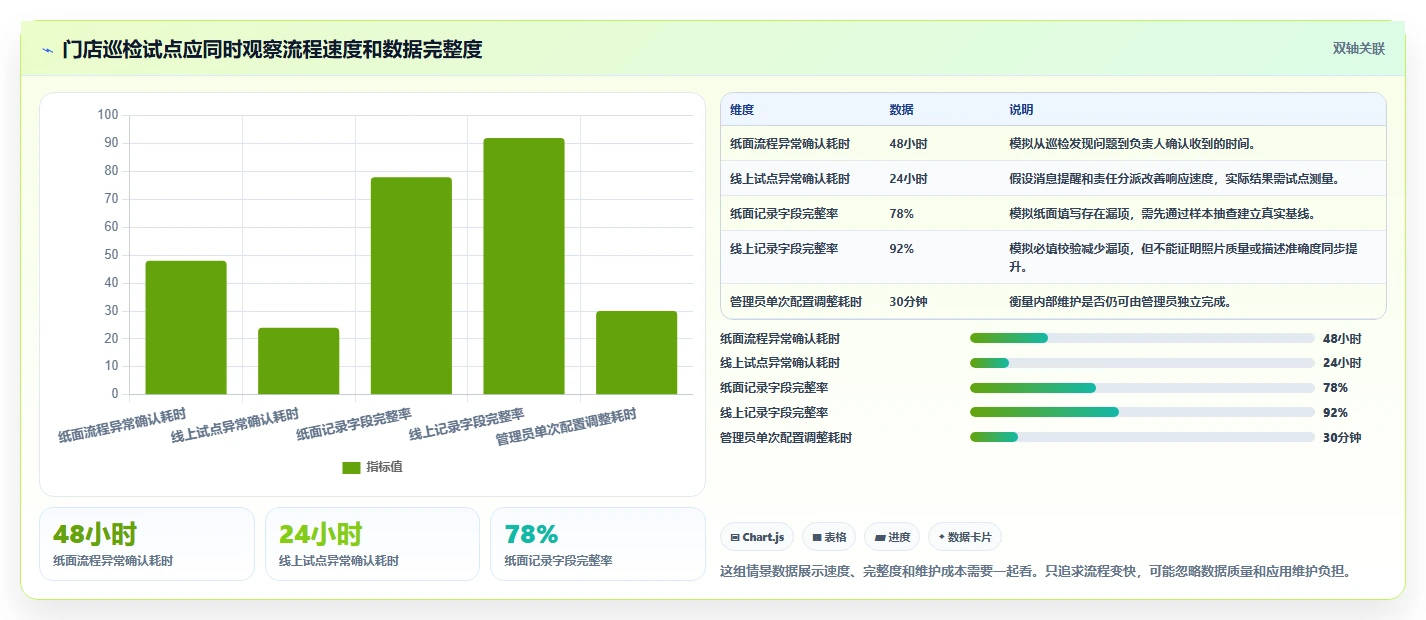Click the 24小时 progress bar
This screenshot has height=620, width=1426.
(x=1142, y=363)
